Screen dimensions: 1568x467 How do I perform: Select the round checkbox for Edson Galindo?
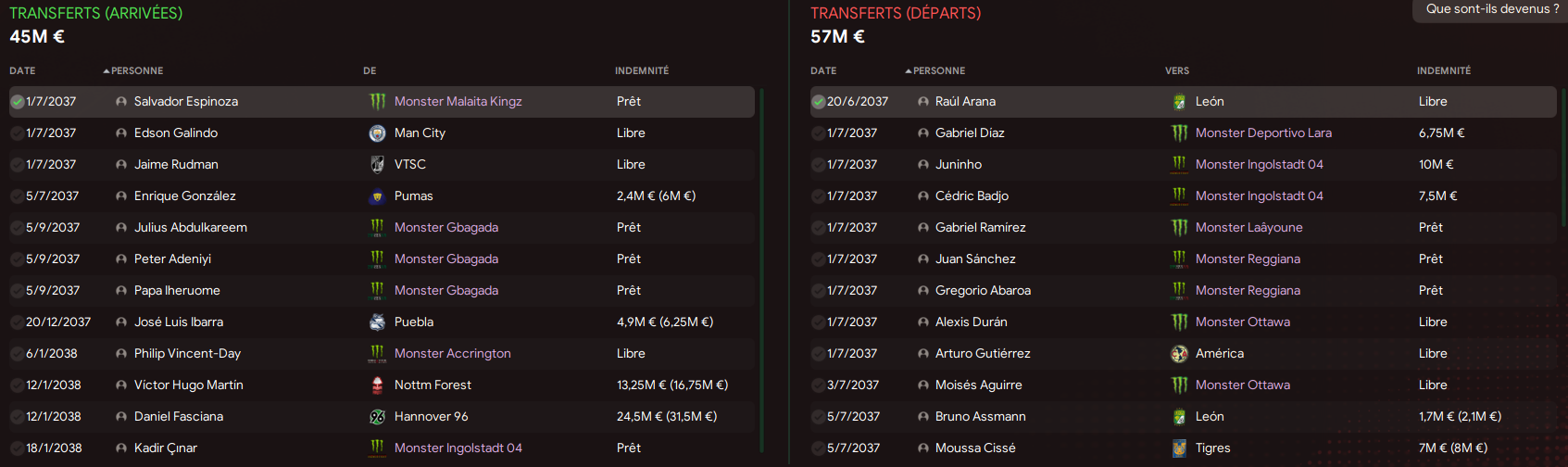coord(17,133)
